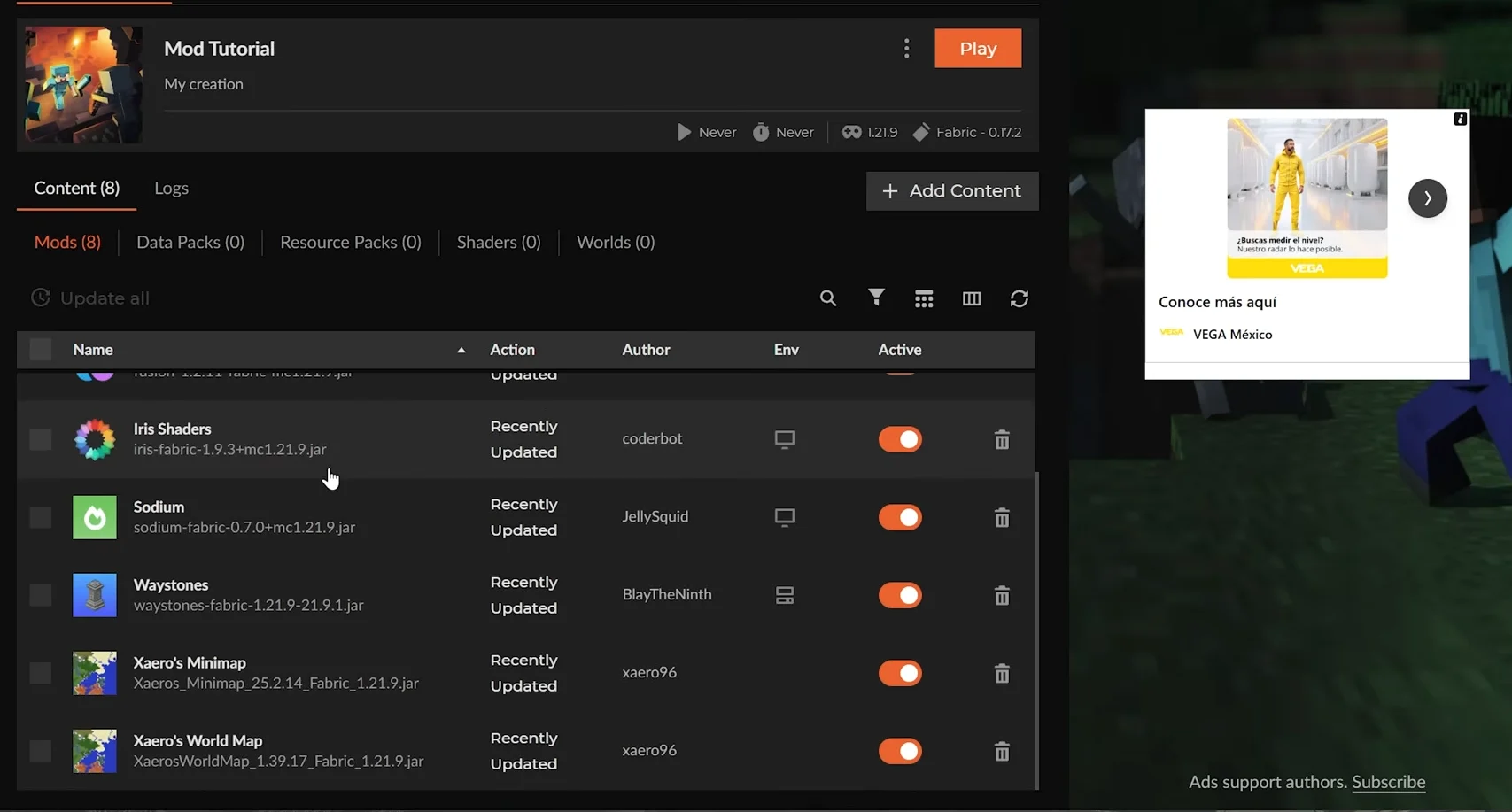1512x812 pixels.
Task: Delete Iris Shaders with trash icon
Action: point(1002,439)
